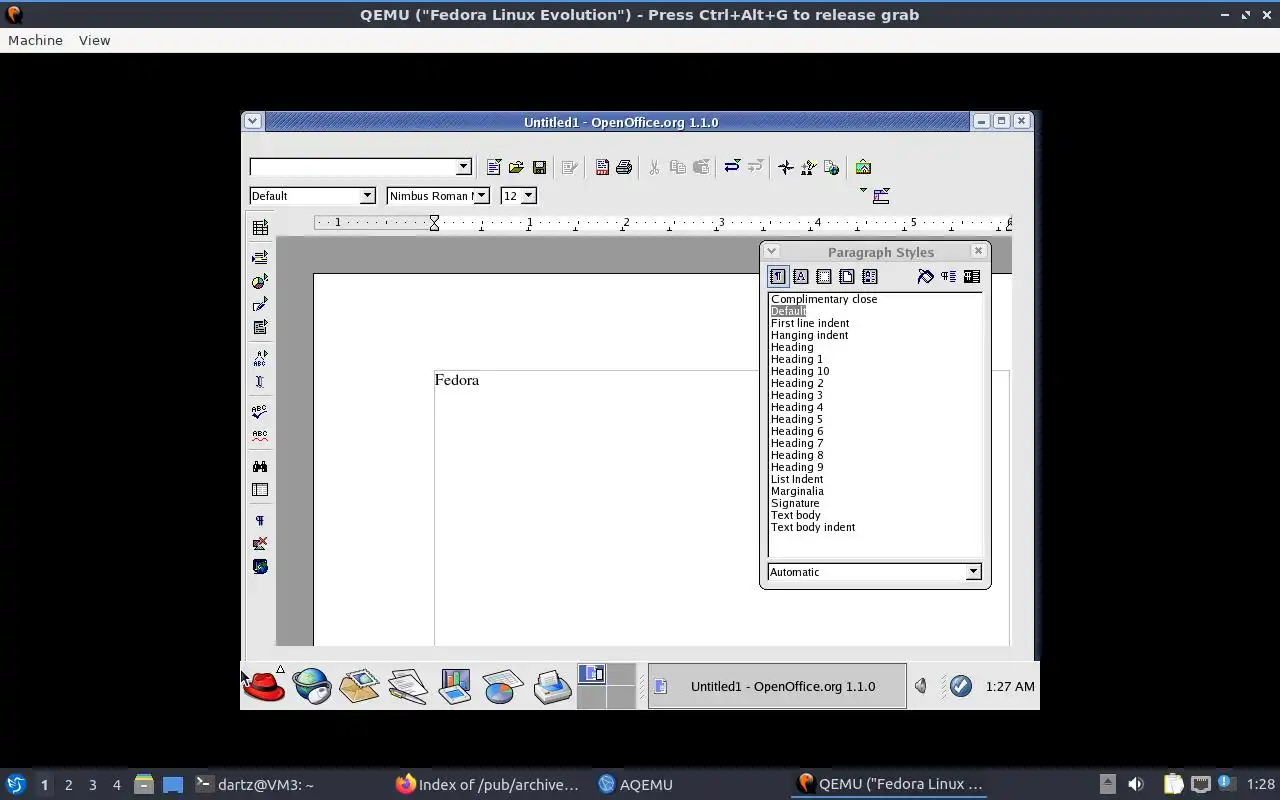Open the Automatic style filter dropdown

(973, 572)
